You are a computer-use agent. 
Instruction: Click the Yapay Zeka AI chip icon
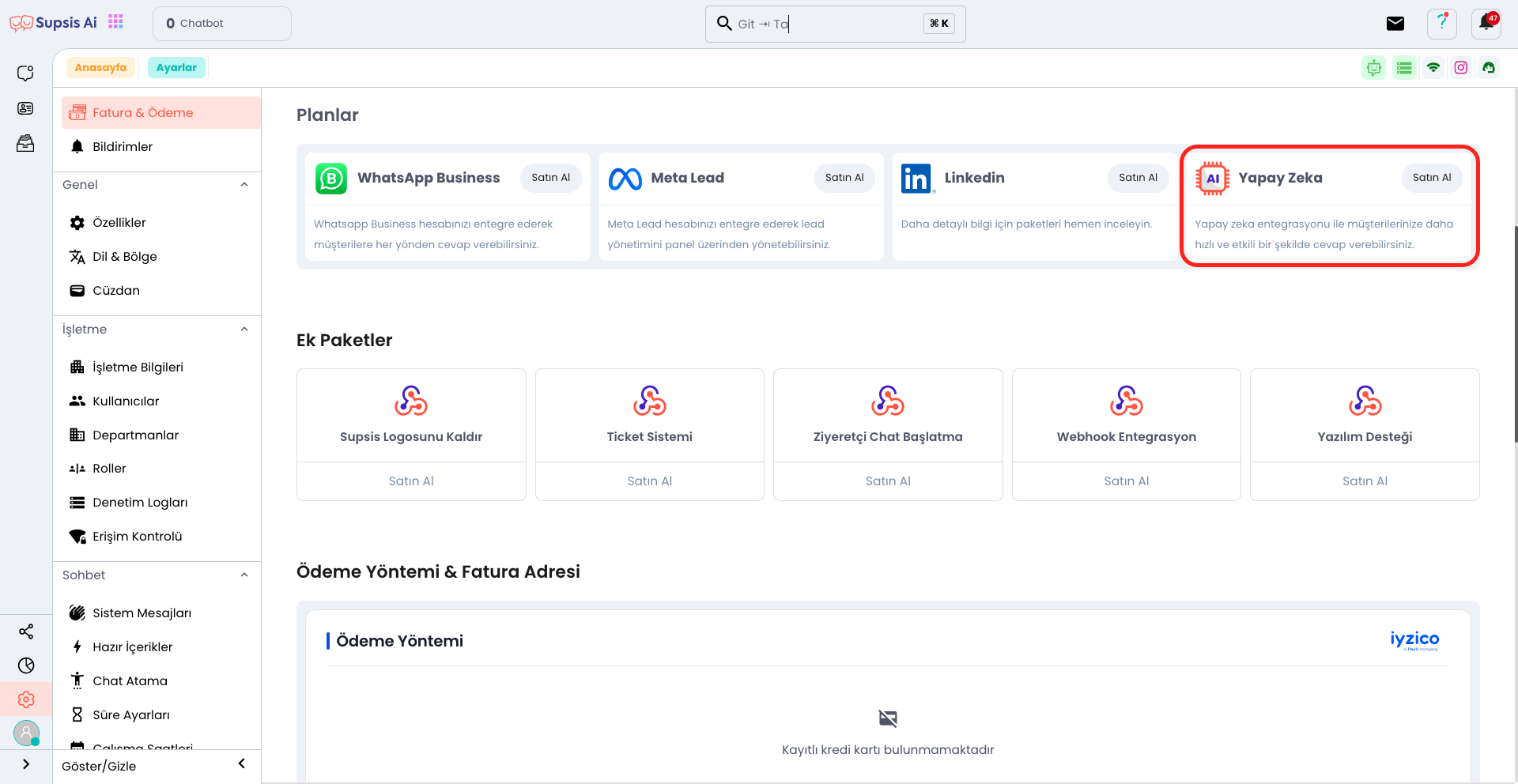coord(1212,179)
